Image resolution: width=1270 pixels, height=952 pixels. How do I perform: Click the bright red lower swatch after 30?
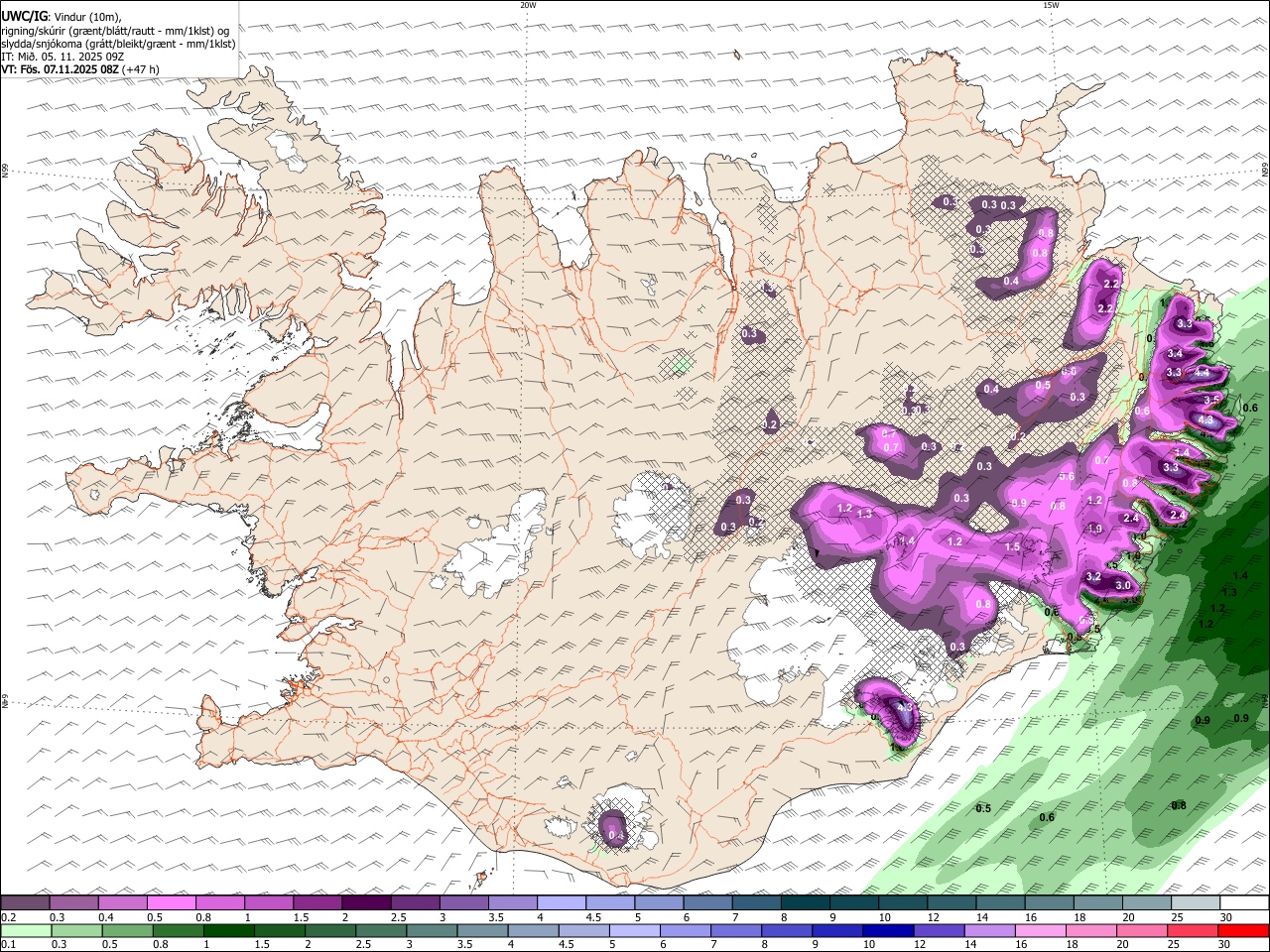pos(1244,931)
